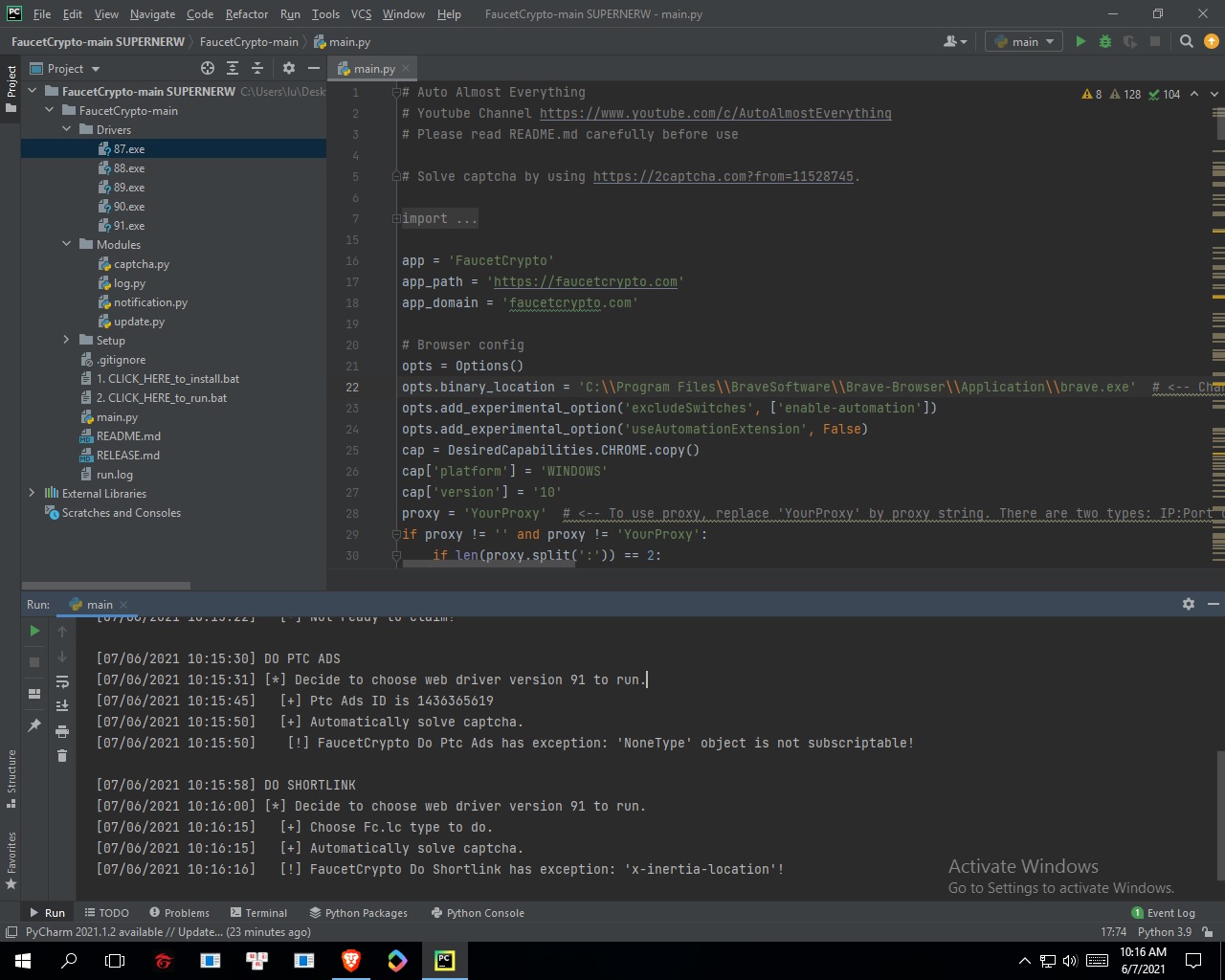Screen dimensions: 1225x980
Task: Open the Event Log
Action: click(x=1163, y=912)
